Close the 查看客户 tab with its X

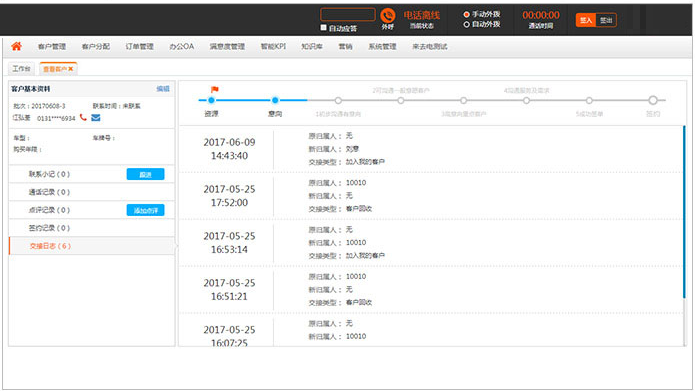[x=71, y=69]
